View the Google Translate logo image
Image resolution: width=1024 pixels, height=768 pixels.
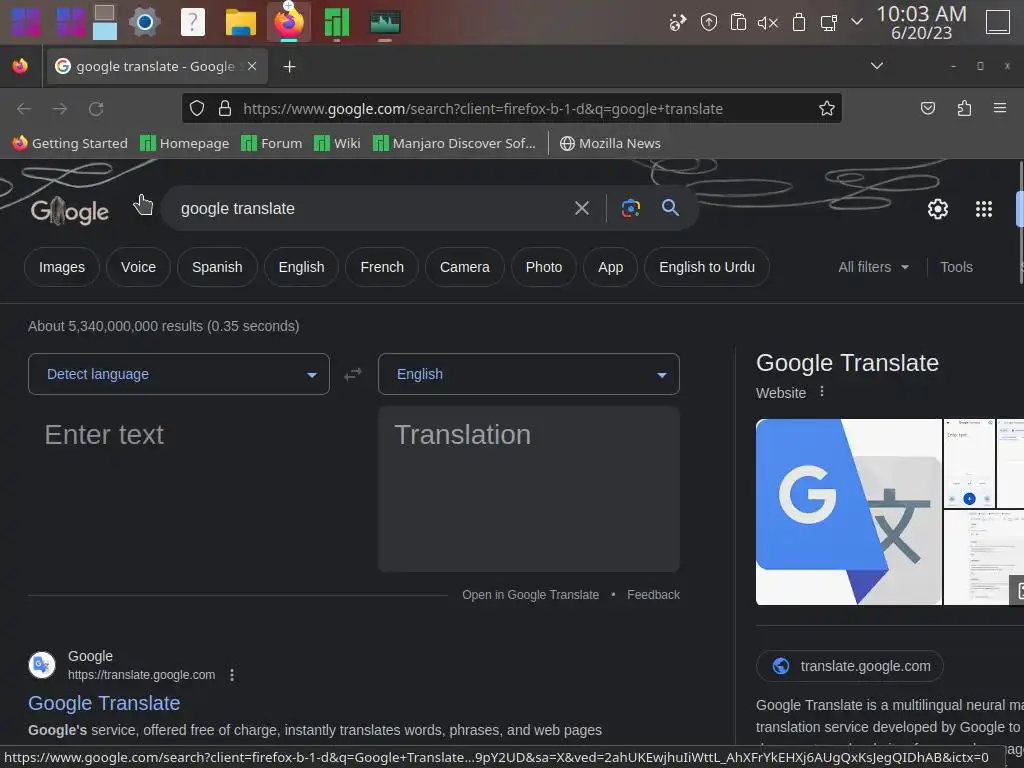pyautogui.click(x=848, y=512)
